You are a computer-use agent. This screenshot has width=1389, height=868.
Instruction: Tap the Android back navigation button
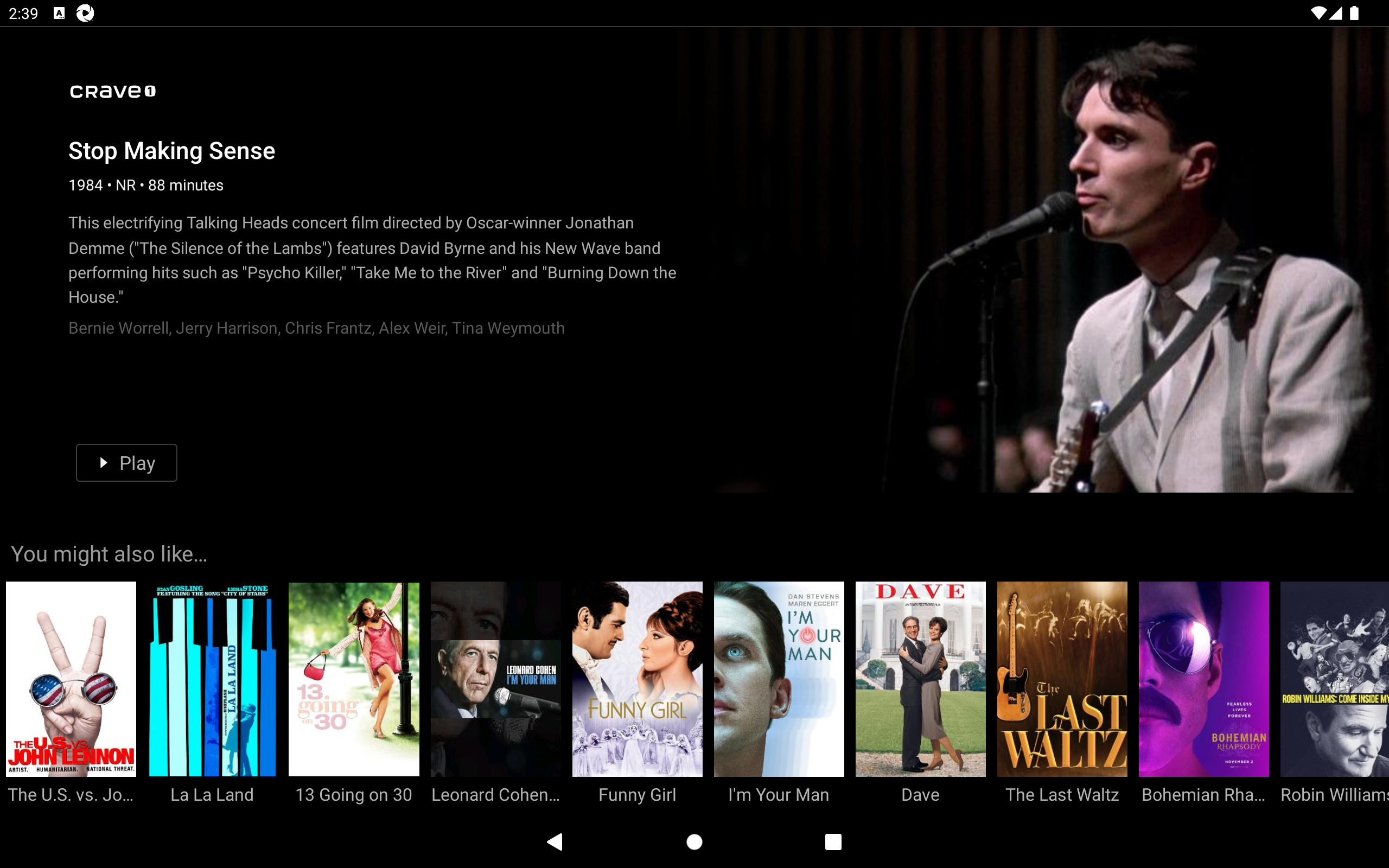pos(555,841)
